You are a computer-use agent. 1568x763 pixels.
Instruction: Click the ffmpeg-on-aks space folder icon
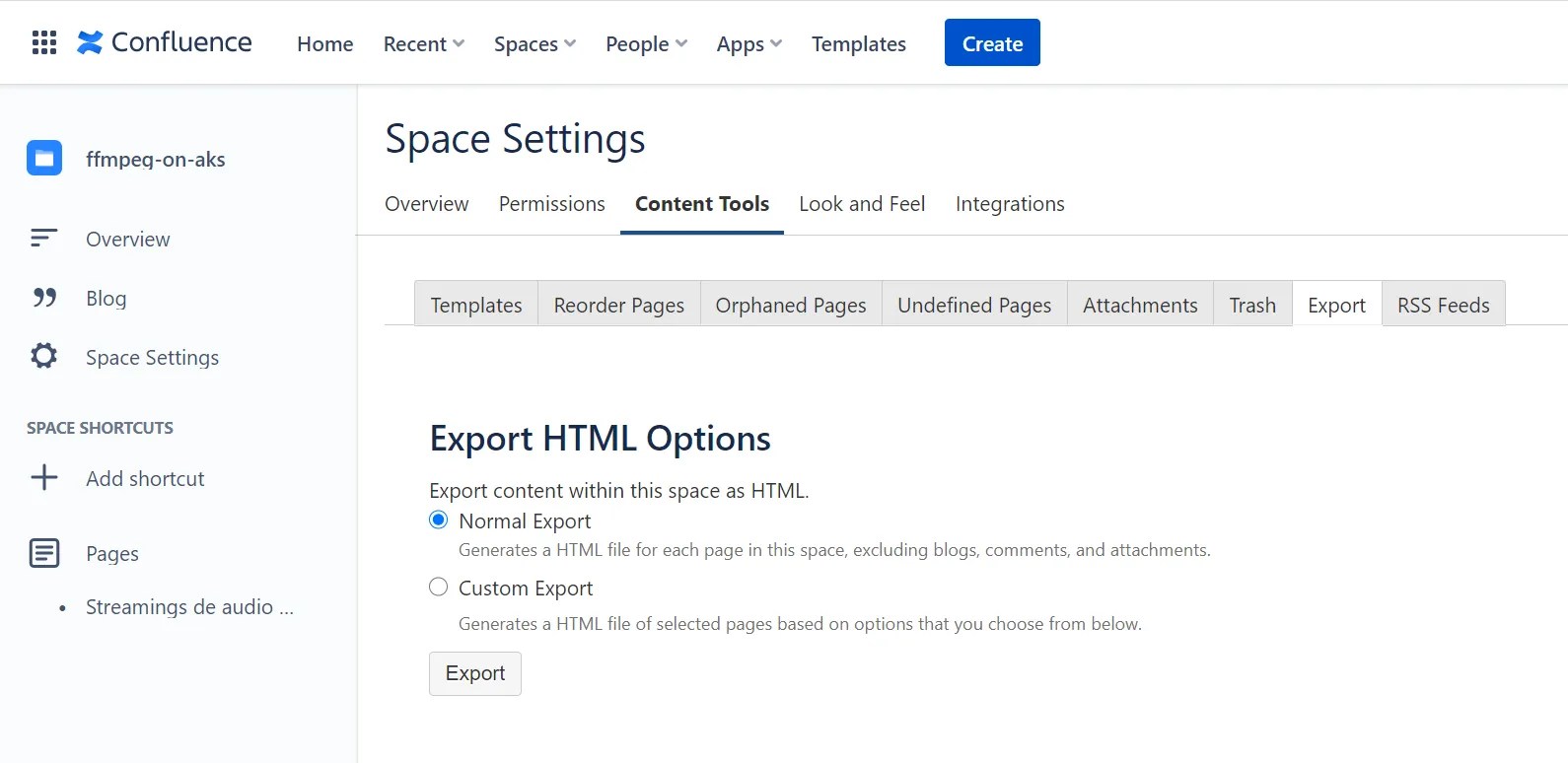[44, 158]
